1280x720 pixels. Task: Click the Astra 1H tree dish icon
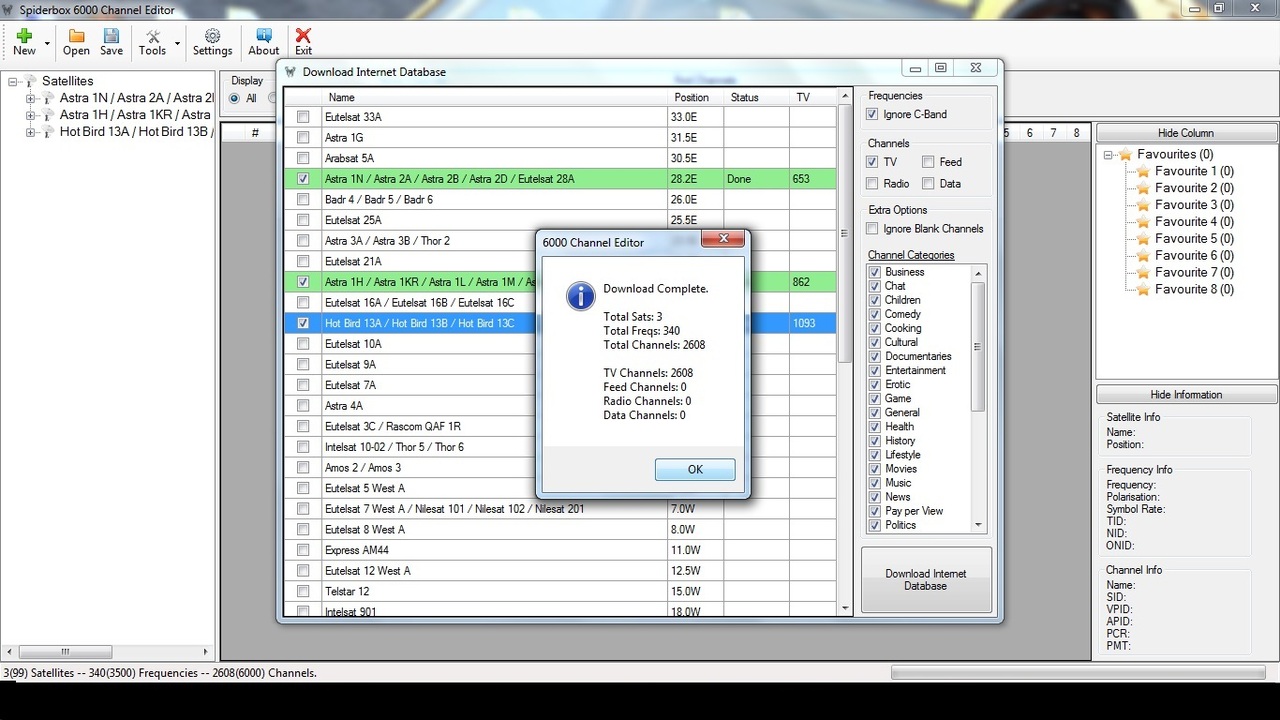(x=48, y=115)
